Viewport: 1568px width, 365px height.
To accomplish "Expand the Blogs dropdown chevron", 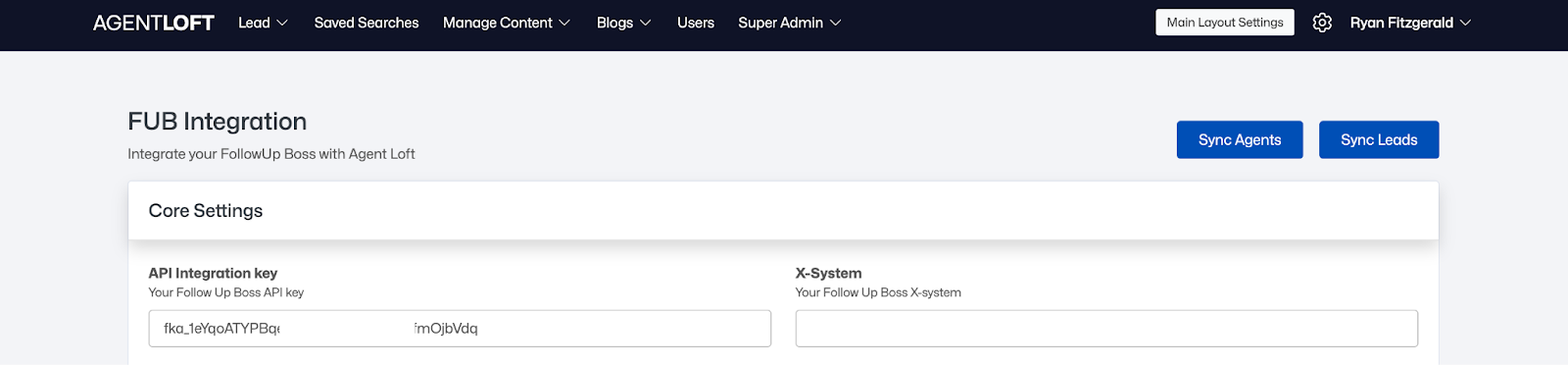I will point(646,23).
